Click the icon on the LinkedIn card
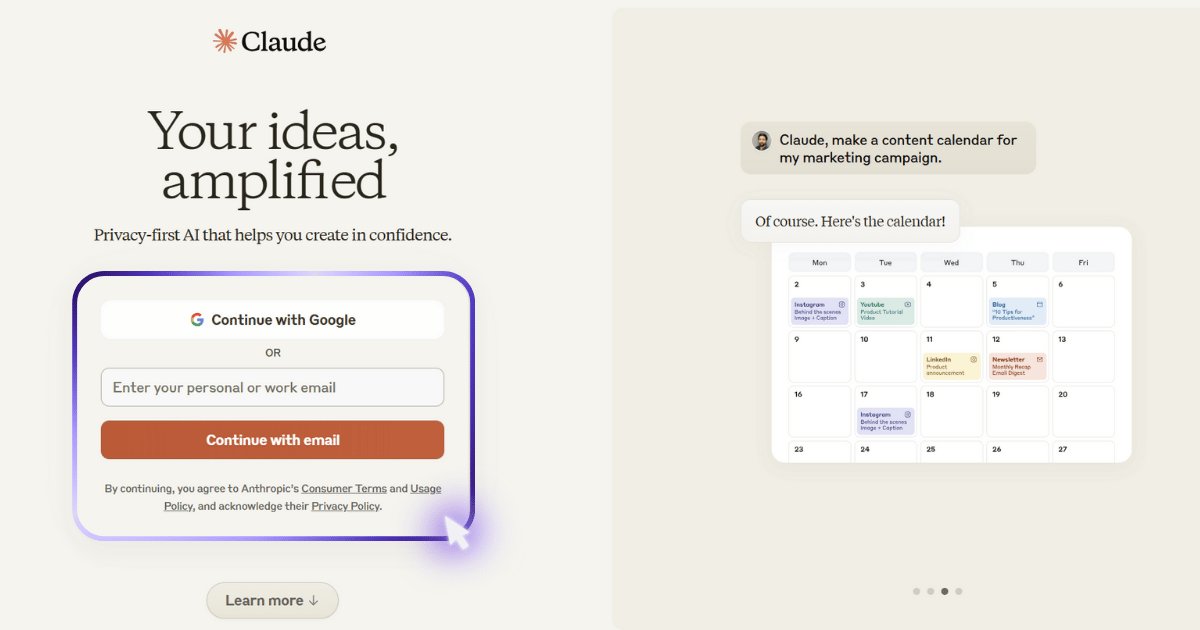This screenshot has height=630, width=1200. [973, 359]
